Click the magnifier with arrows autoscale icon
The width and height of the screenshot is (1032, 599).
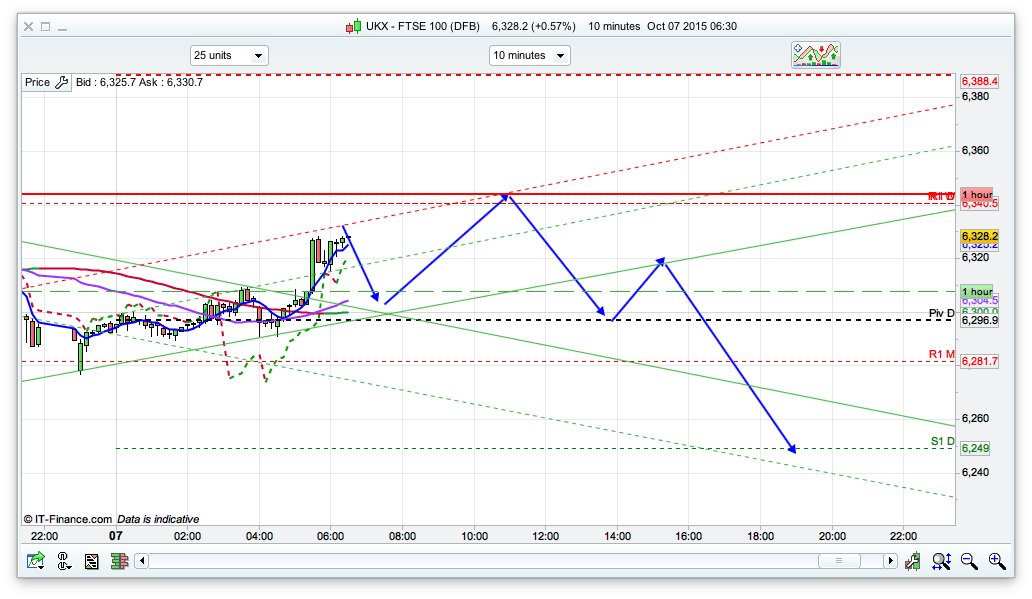click(941, 562)
